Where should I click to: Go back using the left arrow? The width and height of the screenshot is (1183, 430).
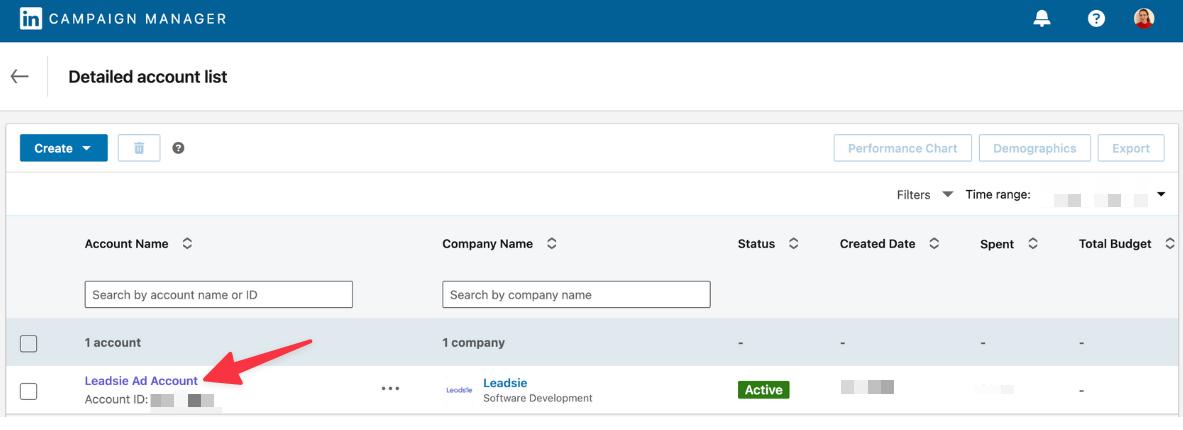point(20,76)
